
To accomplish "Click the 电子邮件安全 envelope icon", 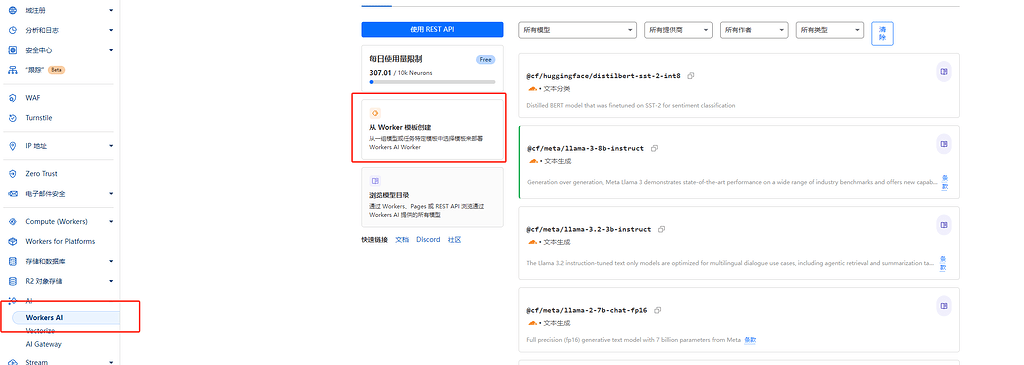I will tap(12, 194).
